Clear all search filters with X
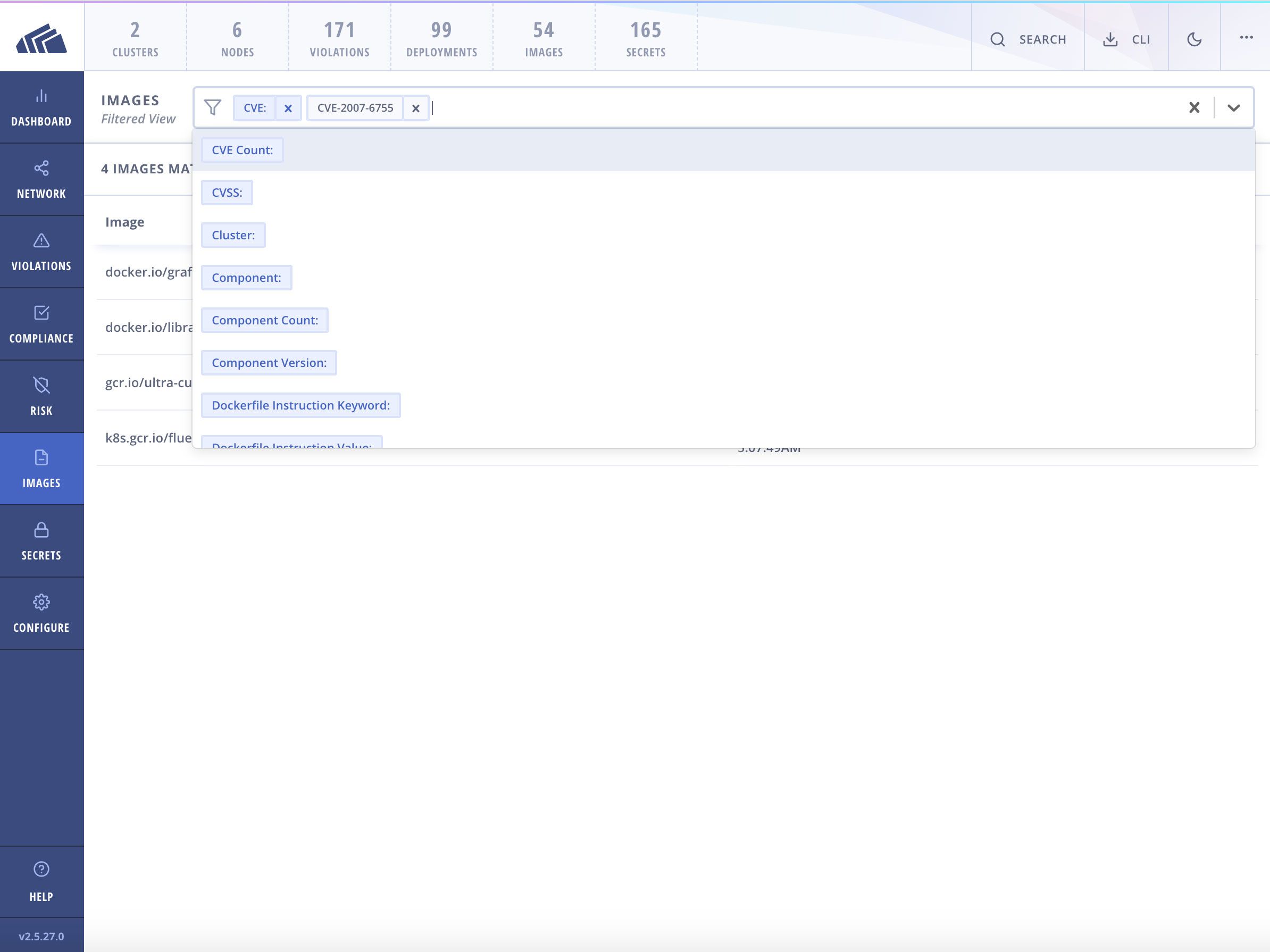This screenshot has width=1270, height=952. pyautogui.click(x=1194, y=107)
